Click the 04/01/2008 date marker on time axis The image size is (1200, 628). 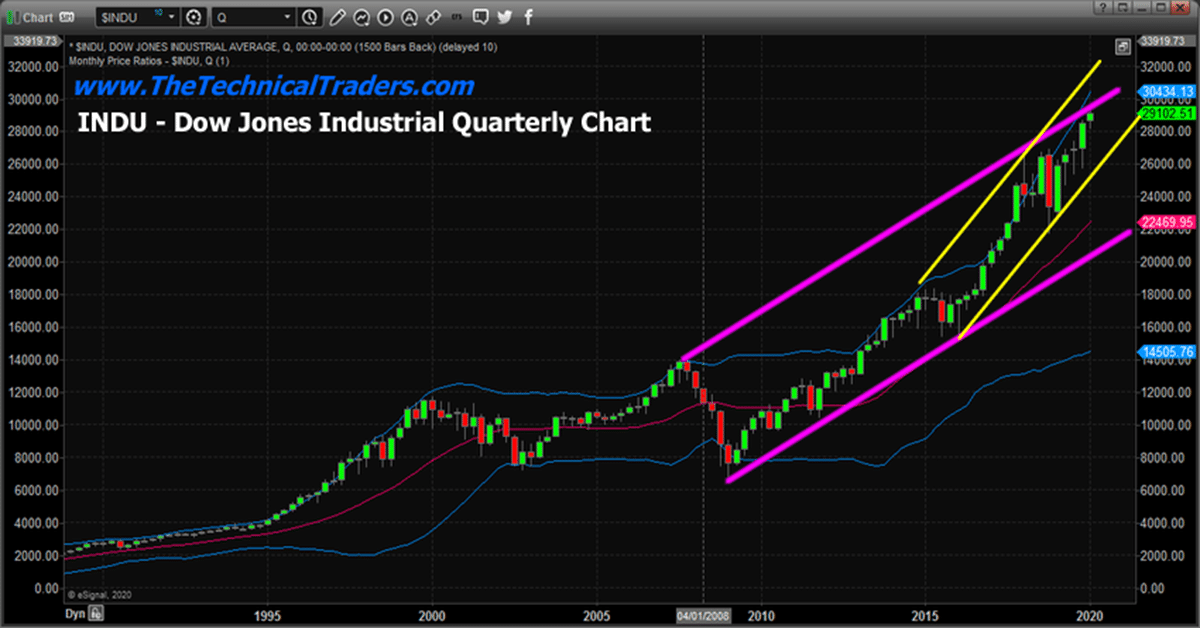(704, 618)
